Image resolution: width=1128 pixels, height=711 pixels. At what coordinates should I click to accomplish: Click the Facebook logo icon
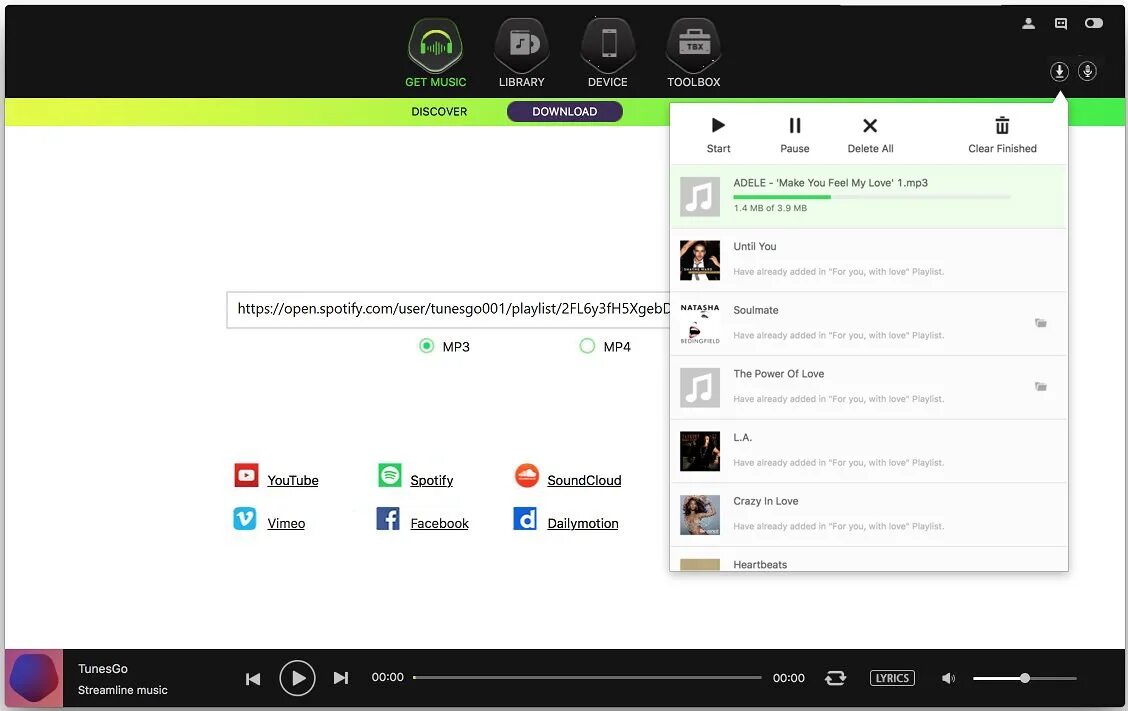click(x=388, y=518)
